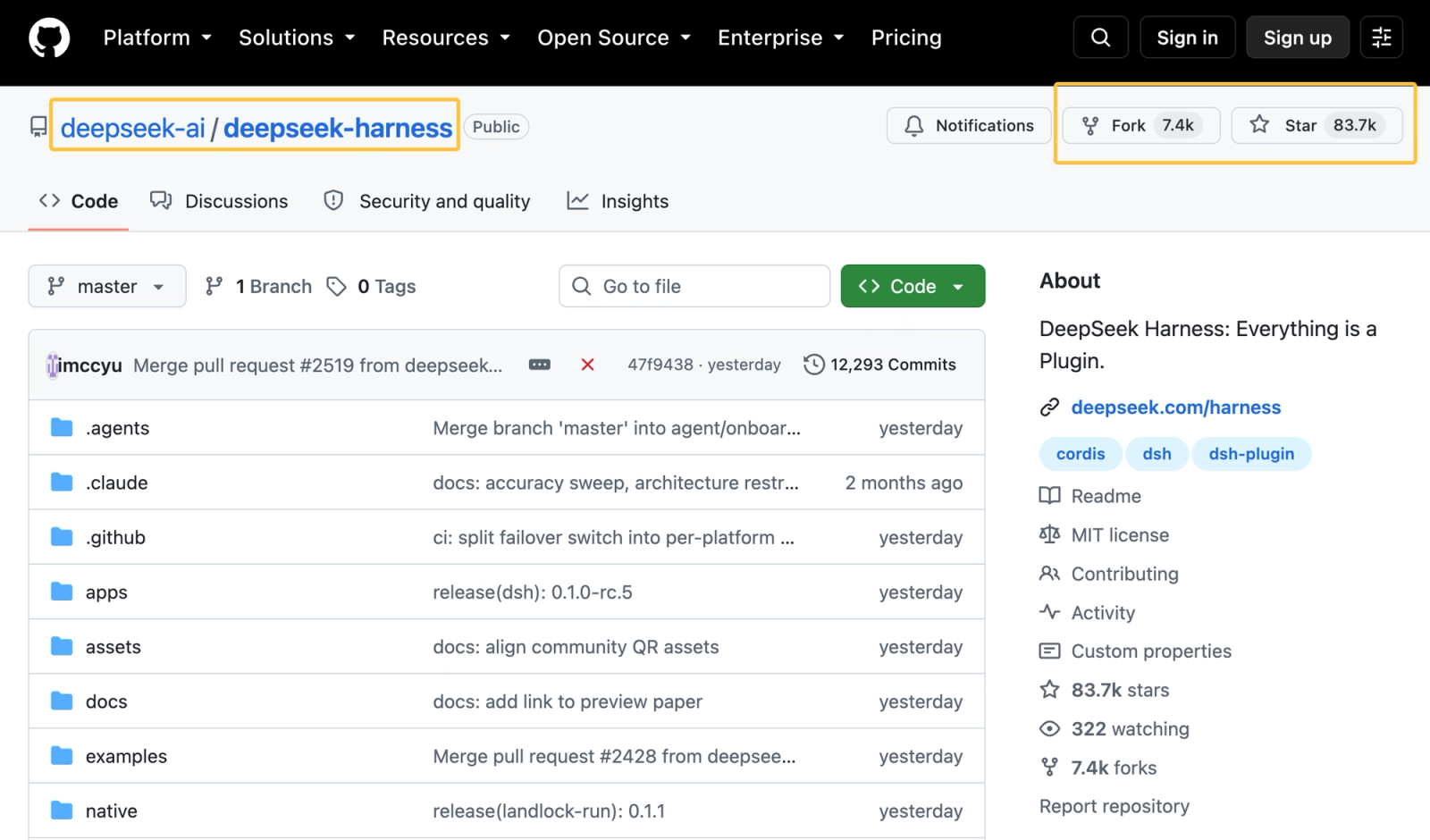The height and width of the screenshot is (840, 1430).
Task: Click the imccyu author name
Action: 90,365
